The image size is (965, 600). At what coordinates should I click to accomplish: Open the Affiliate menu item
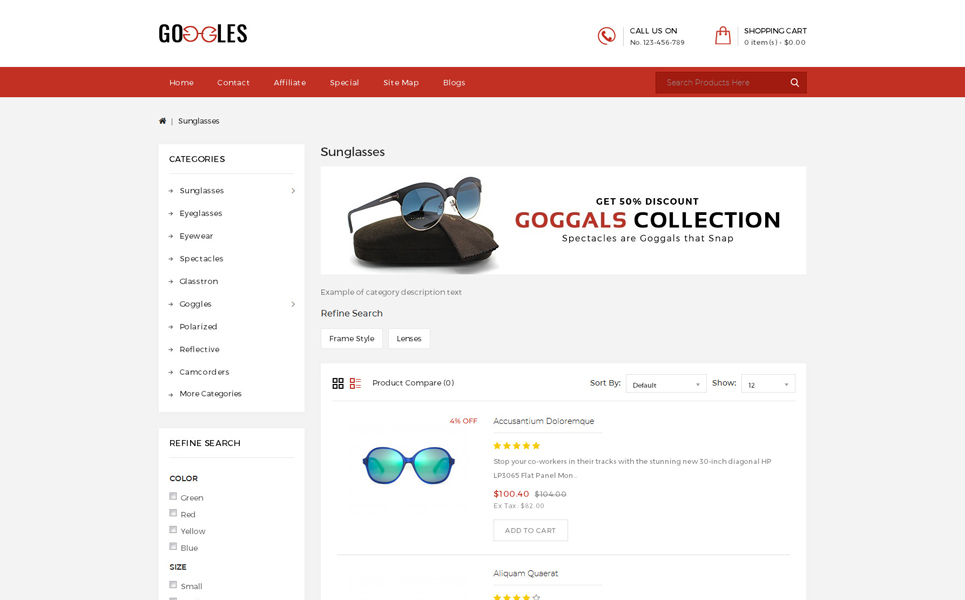289,82
